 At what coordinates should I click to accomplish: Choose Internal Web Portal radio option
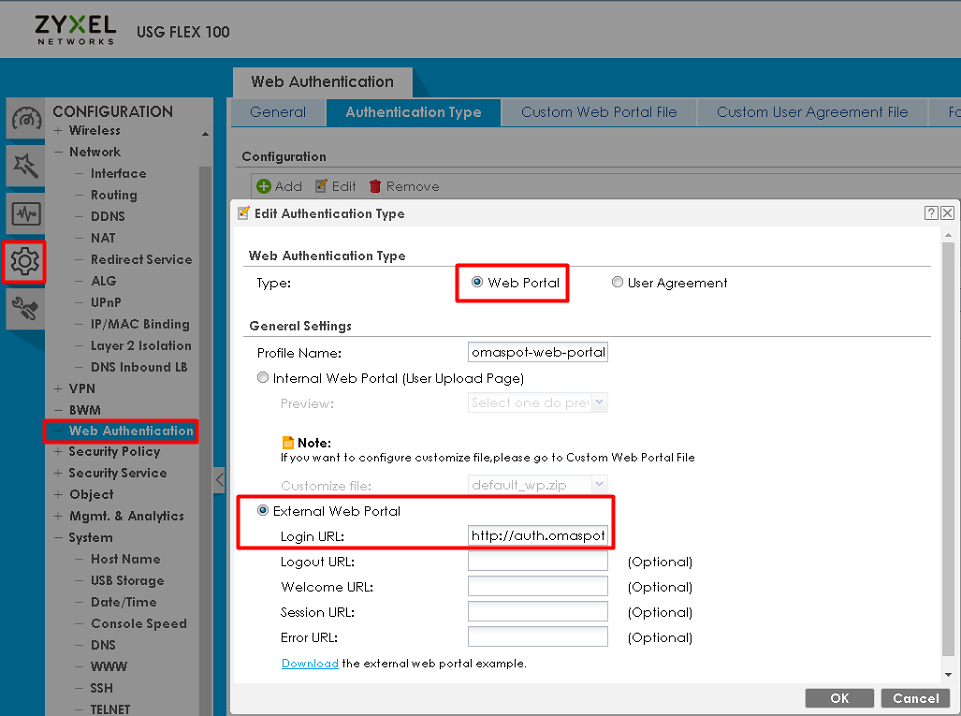(263, 378)
